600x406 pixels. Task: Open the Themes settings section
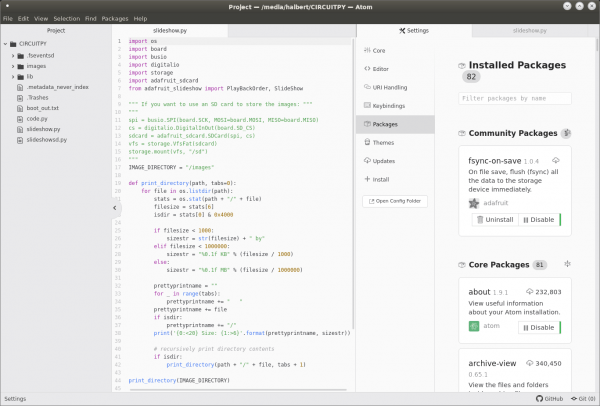coord(383,143)
